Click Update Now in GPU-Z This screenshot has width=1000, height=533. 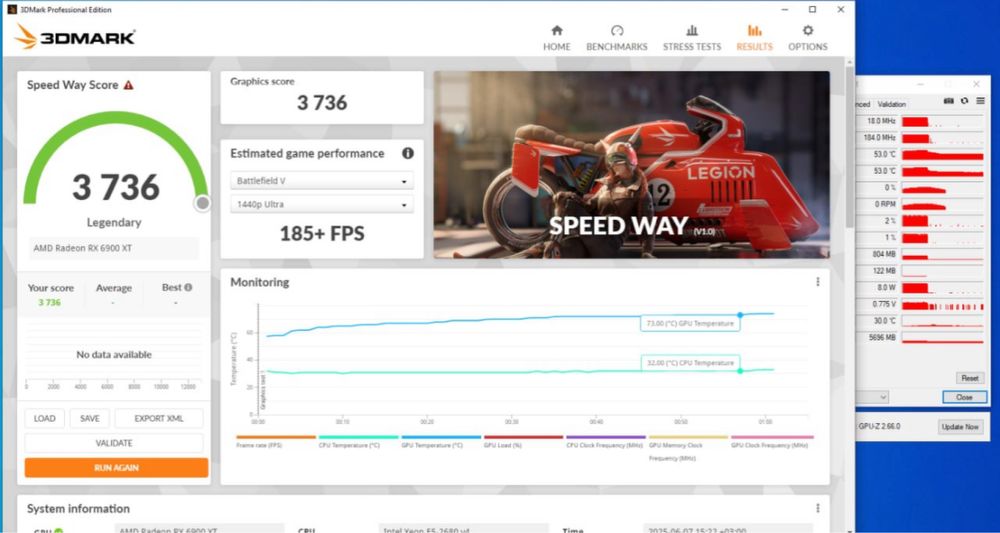[960, 427]
